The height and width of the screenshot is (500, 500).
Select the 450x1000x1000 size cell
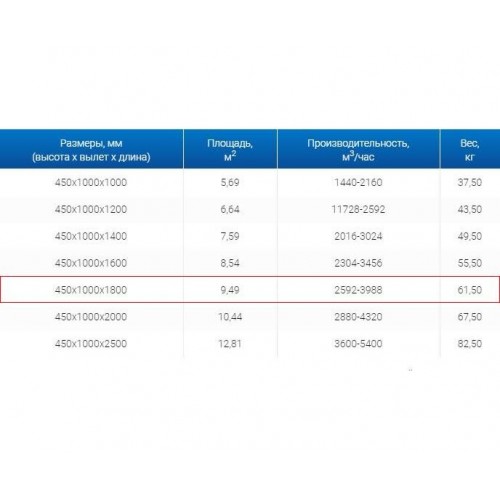(91, 182)
